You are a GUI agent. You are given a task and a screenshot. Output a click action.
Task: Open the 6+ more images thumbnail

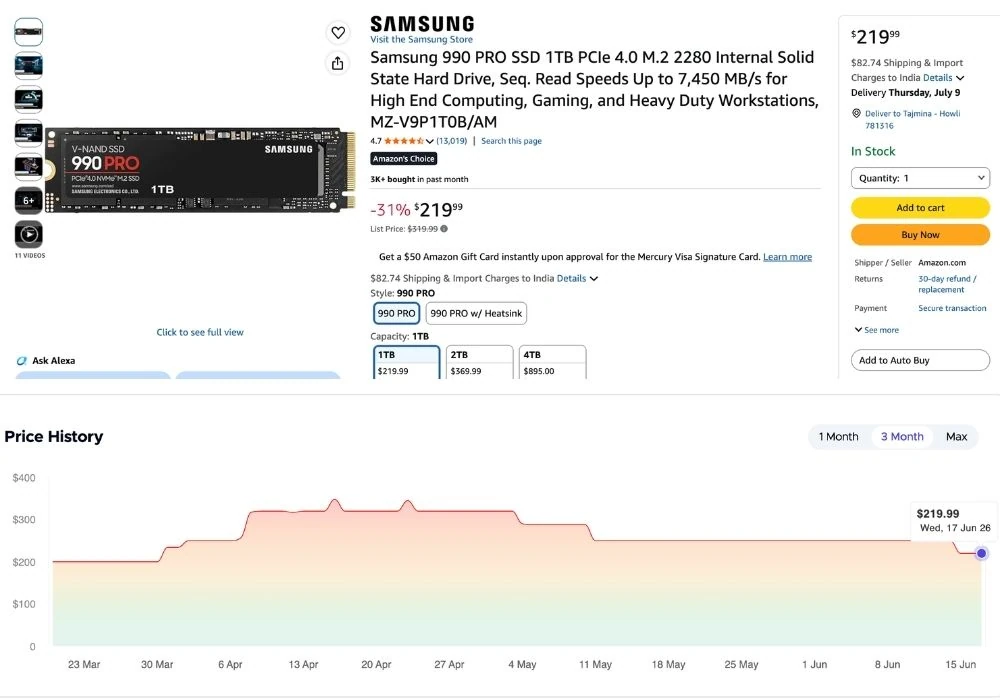click(x=29, y=200)
